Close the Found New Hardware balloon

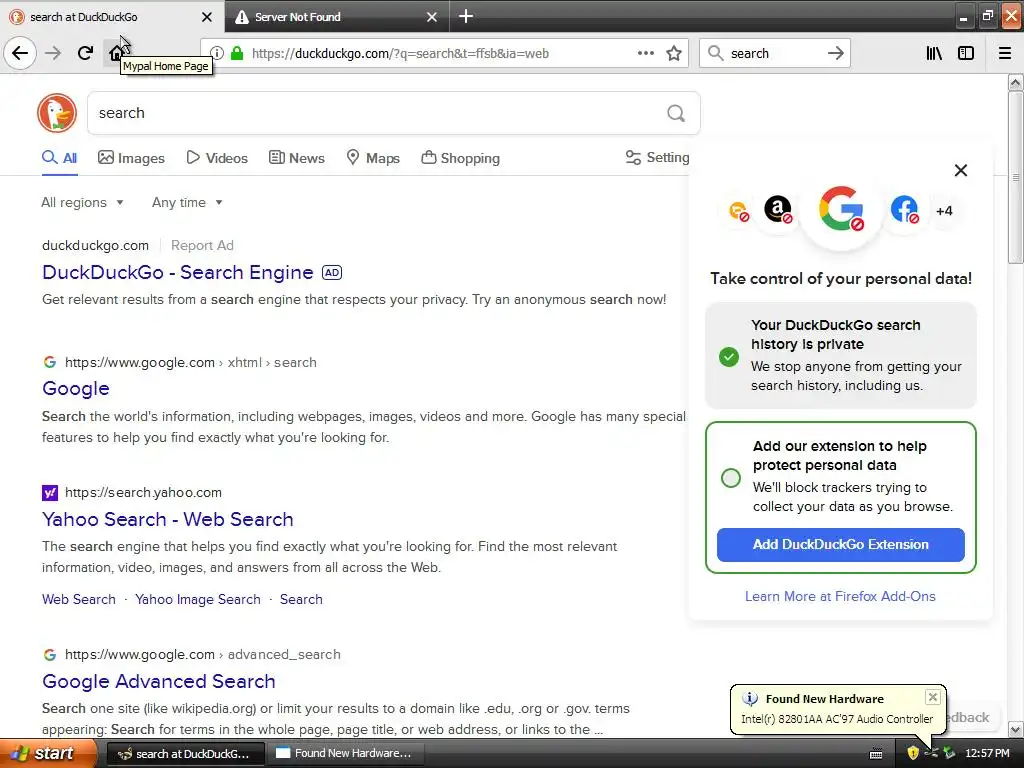(x=933, y=697)
